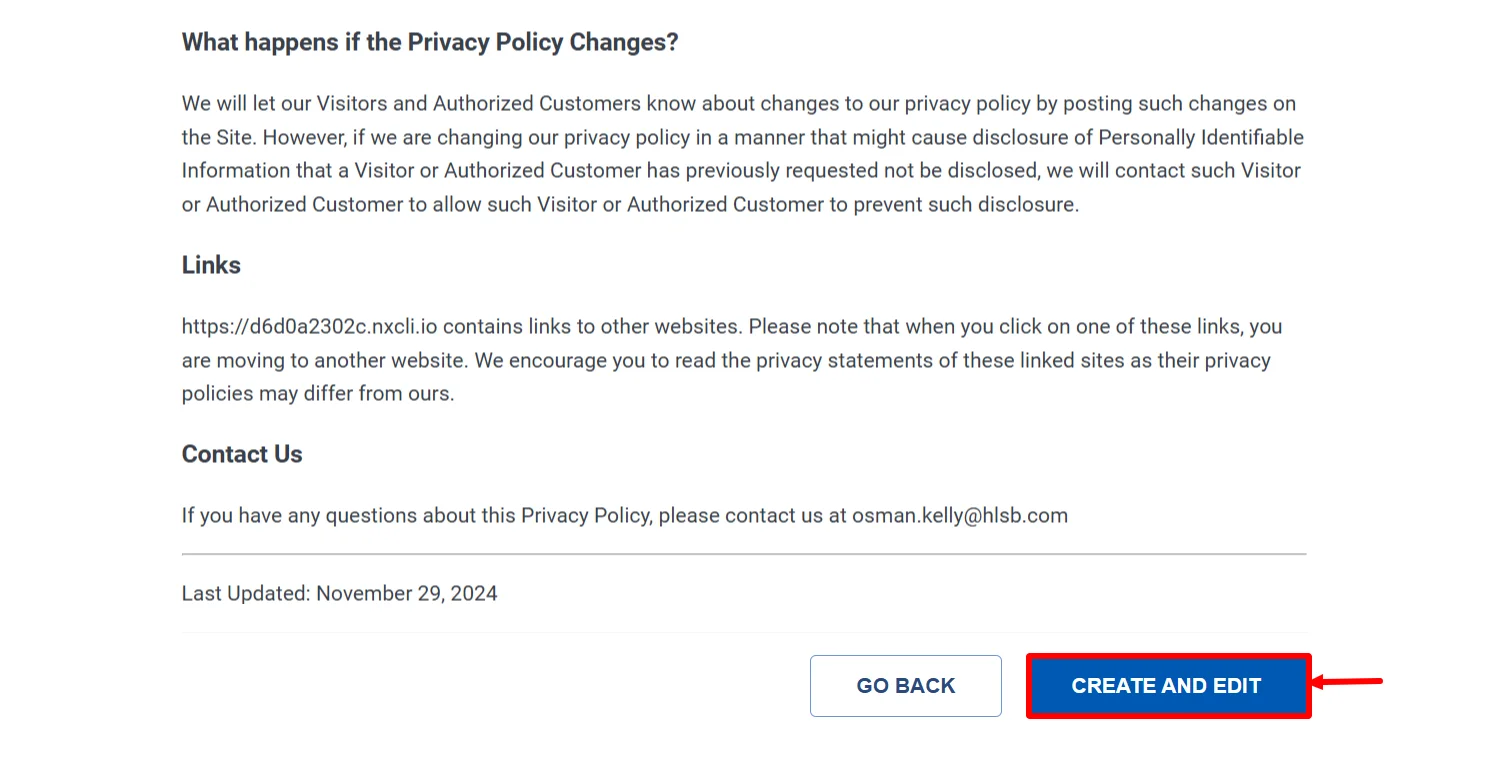
Task: Click the https://d6d0a2302c.nxcli.io URL text
Action: pyautogui.click(x=311, y=327)
